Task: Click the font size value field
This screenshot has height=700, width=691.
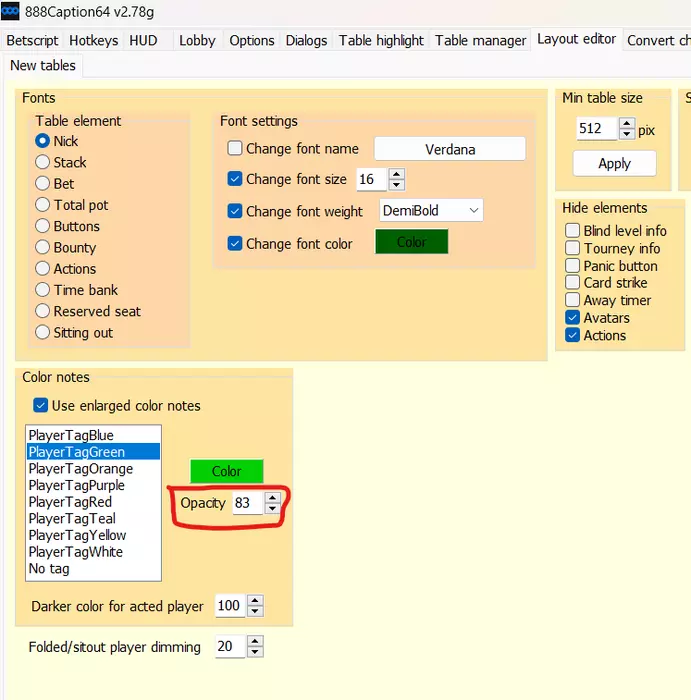Action: click(x=372, y=179)
